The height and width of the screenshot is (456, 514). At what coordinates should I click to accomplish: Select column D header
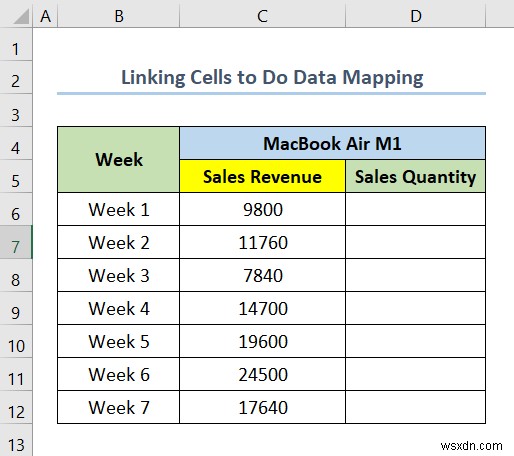[x=416, y=16]
